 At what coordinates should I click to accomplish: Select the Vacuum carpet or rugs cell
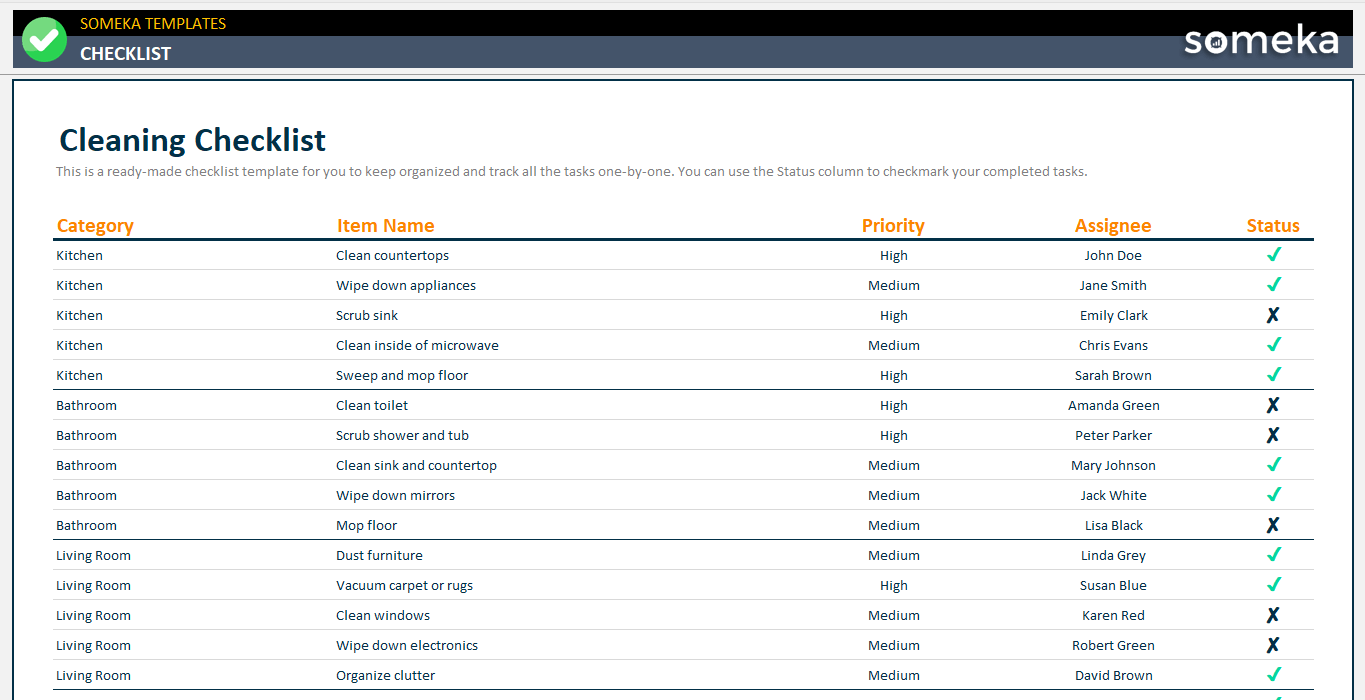click(x=404, y=586)
